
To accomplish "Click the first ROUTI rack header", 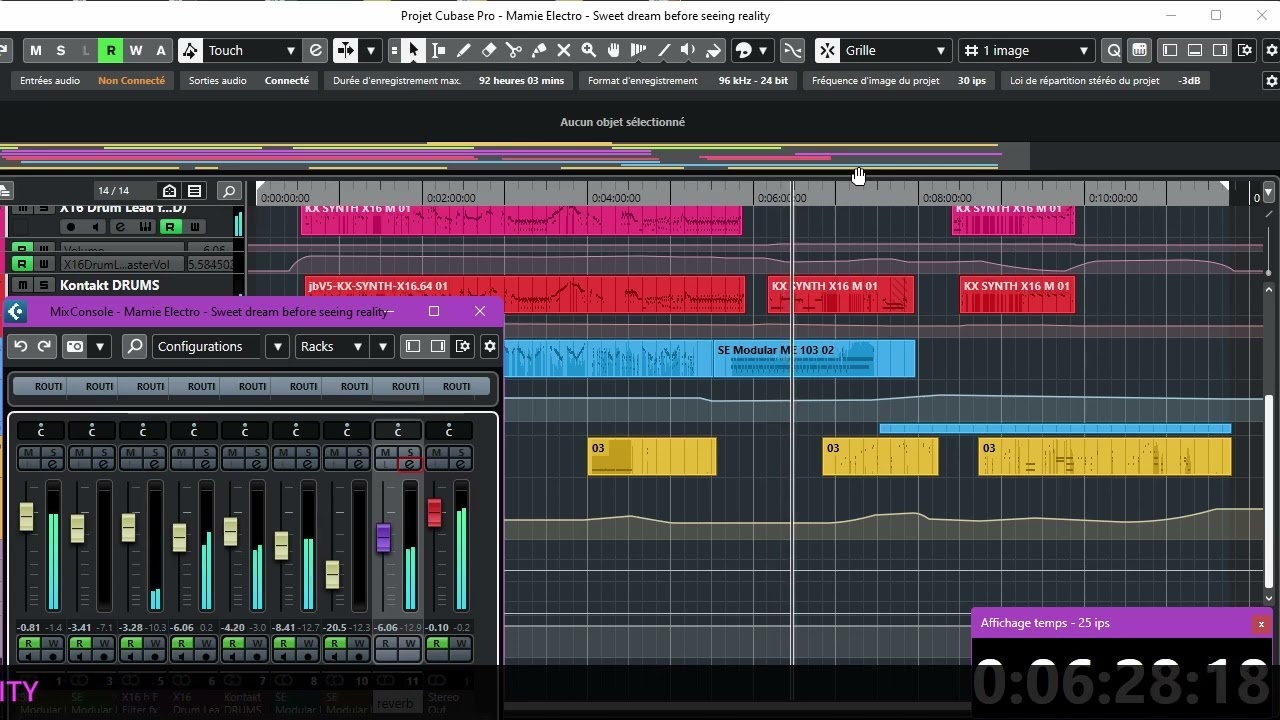I will coord(40,386).
